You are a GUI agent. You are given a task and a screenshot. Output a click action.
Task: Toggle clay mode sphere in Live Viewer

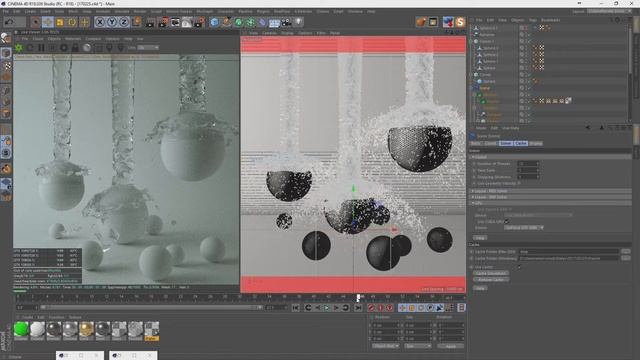(x=87, y=48)
